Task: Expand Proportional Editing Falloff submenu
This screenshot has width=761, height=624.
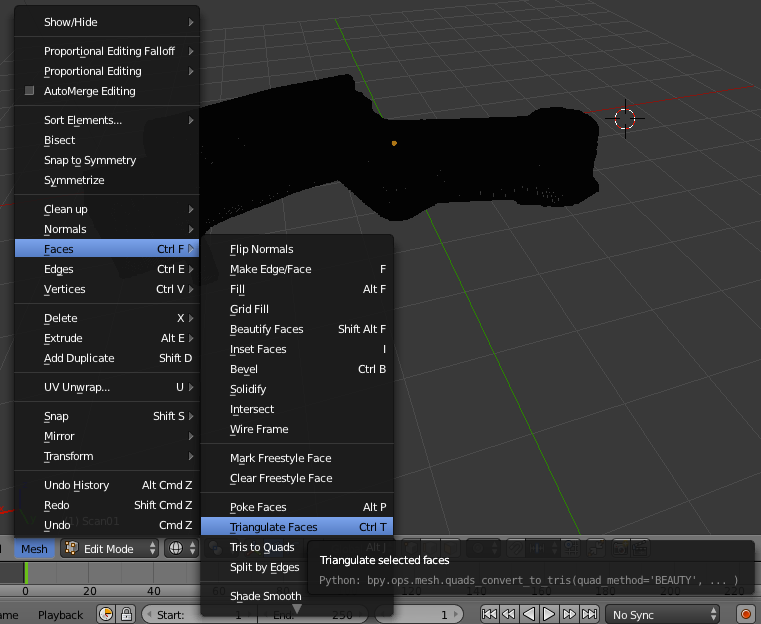Action: (107, 51)
